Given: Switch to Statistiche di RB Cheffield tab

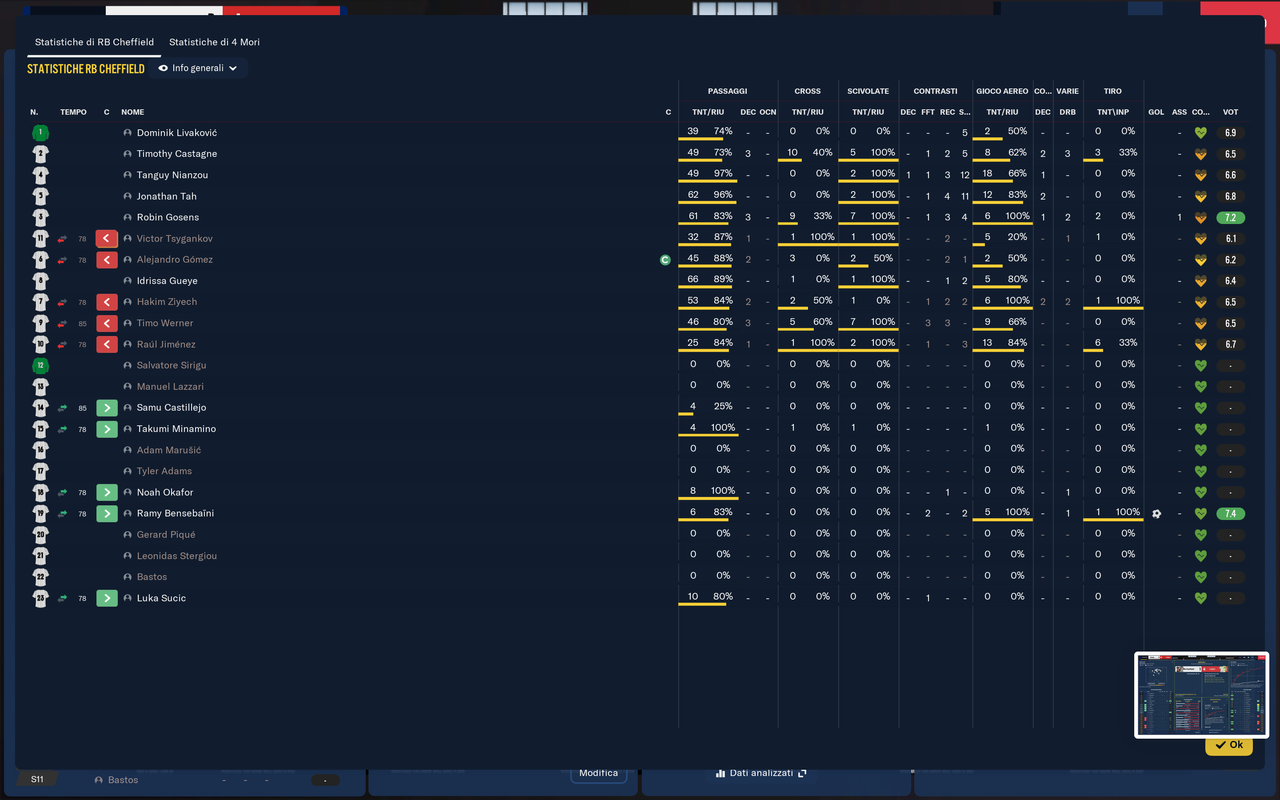Looking at the screenshot, I should click(x=94, y=42).
